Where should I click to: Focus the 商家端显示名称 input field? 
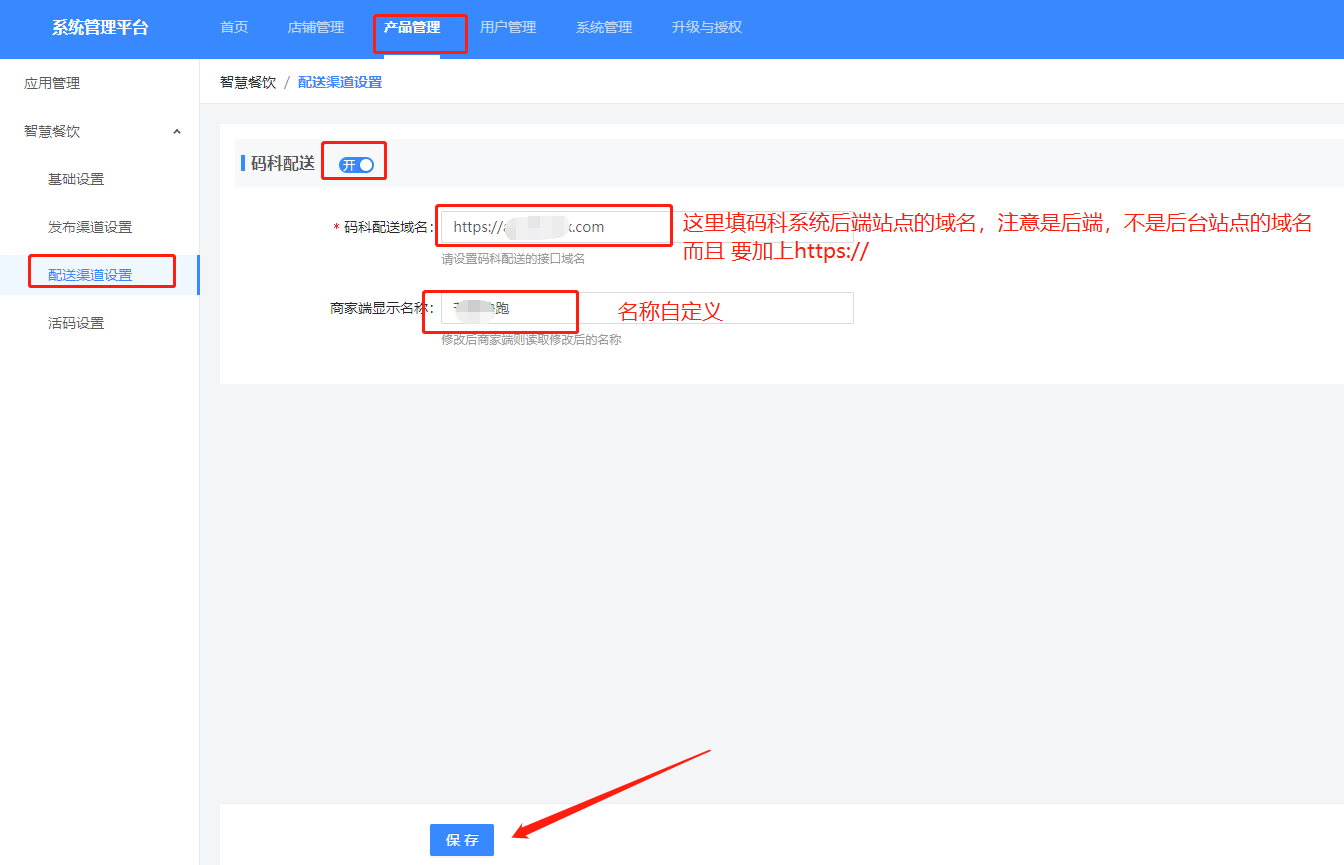(647, 308)
